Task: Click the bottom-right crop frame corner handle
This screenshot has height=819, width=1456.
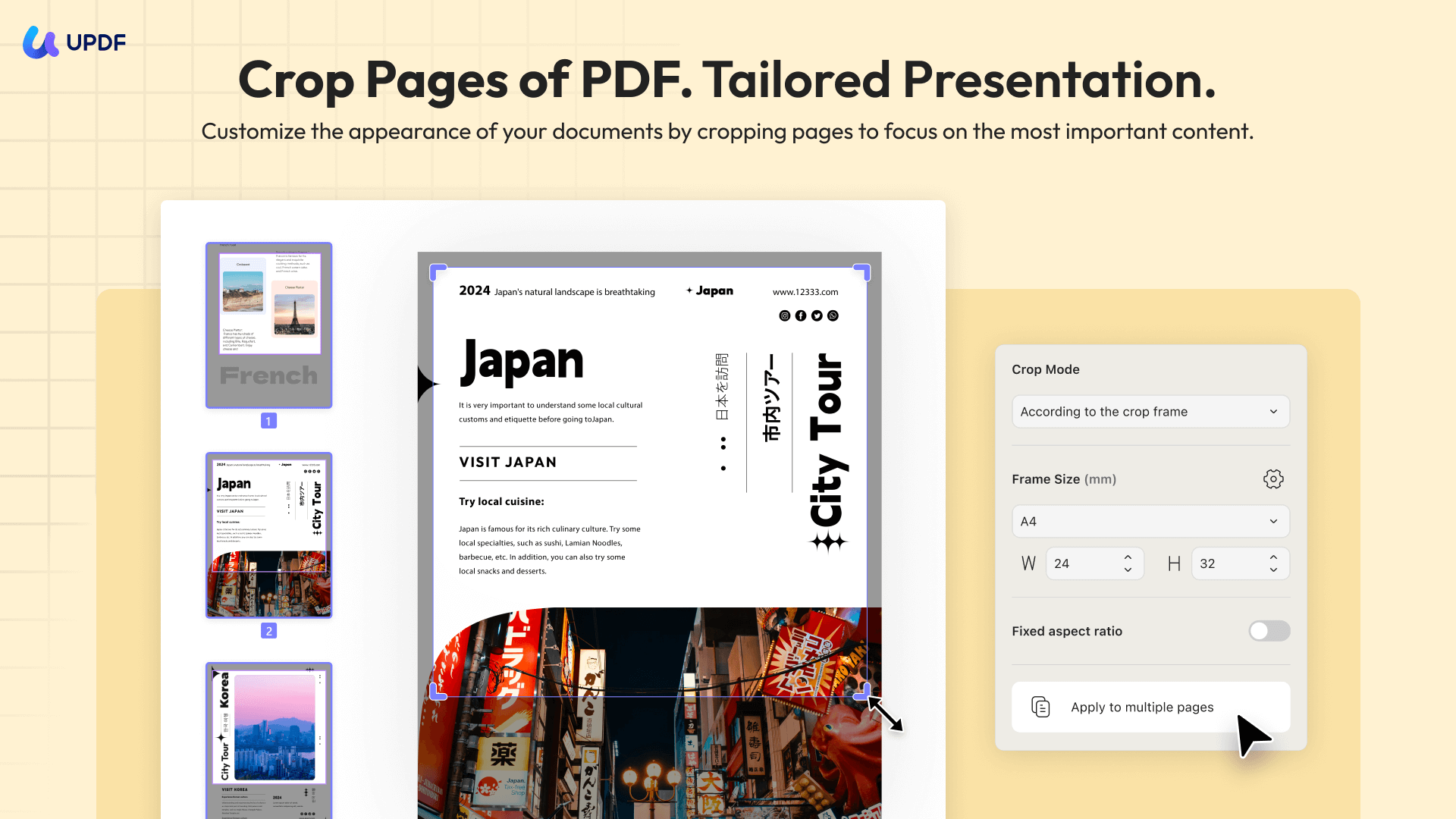Action: (862, 692)
